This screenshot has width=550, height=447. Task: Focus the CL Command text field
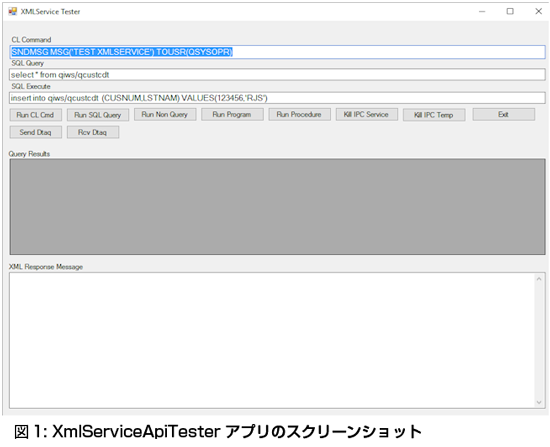(277, 52)
